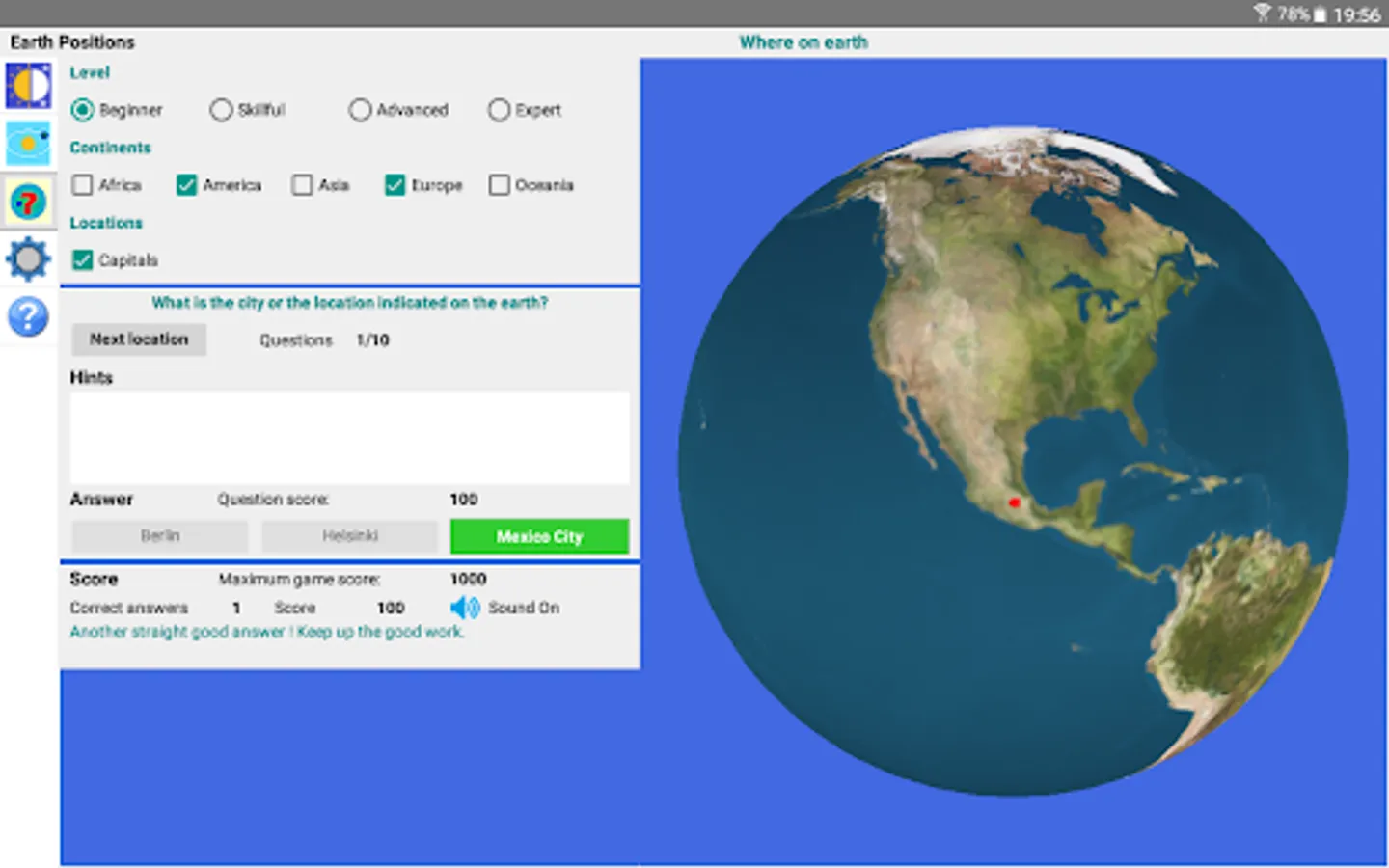Click the 'Sound On' label
Screen dimensions: 1389x868
point(524,608)
